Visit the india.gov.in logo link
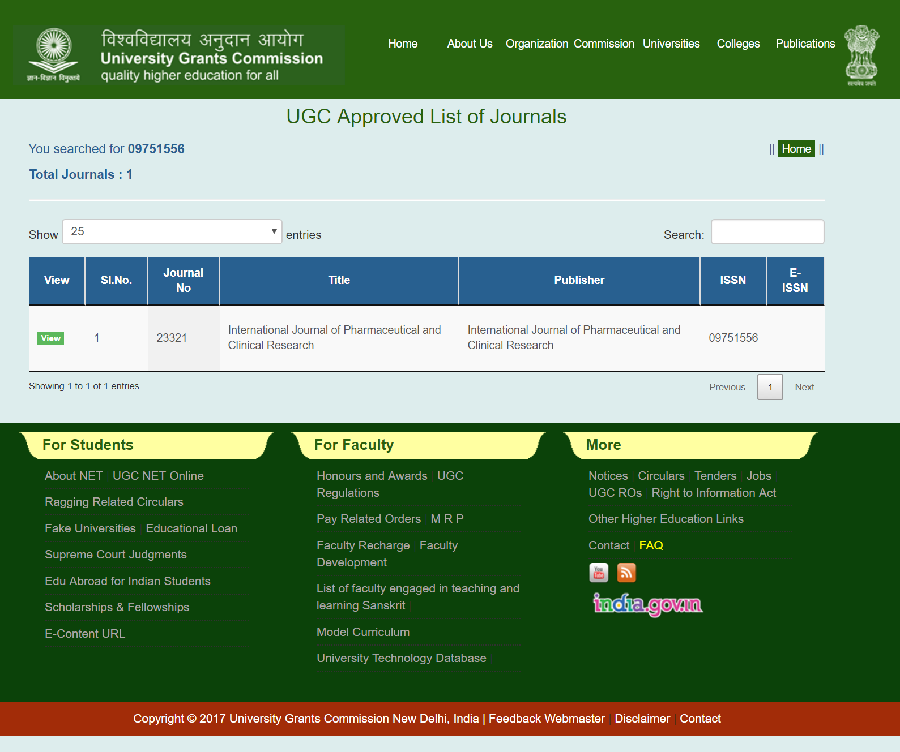The height and width of the screenshot is (752, 900). pyautogui.click(x=647, y=604)
